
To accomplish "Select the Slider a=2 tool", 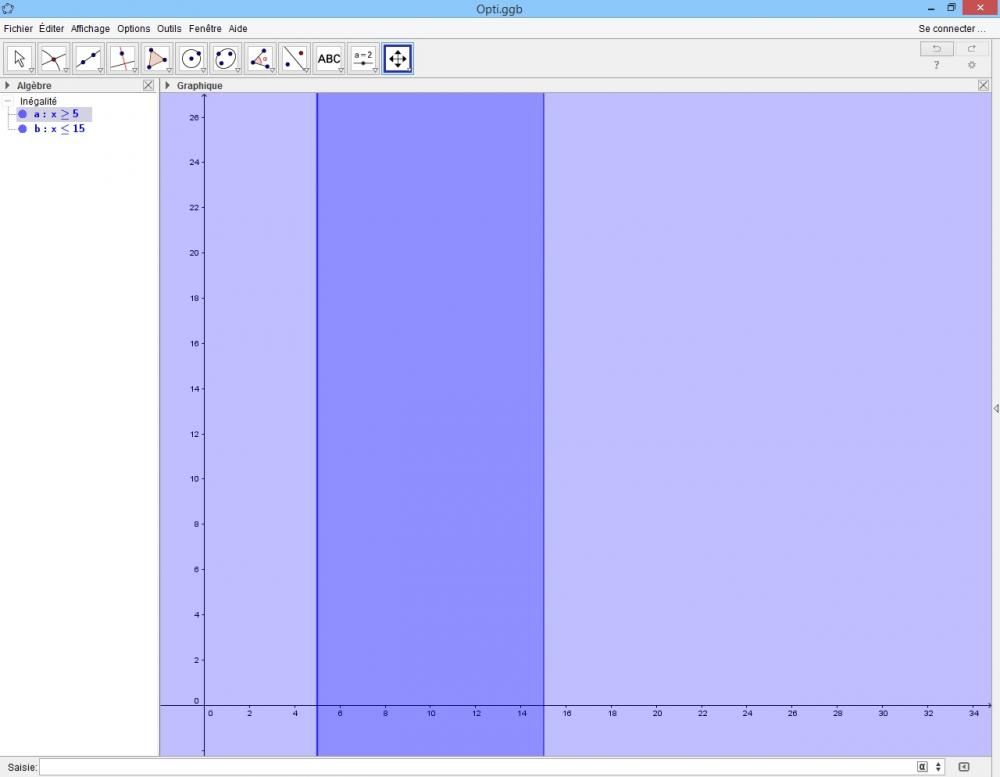I will coord(364,59).
